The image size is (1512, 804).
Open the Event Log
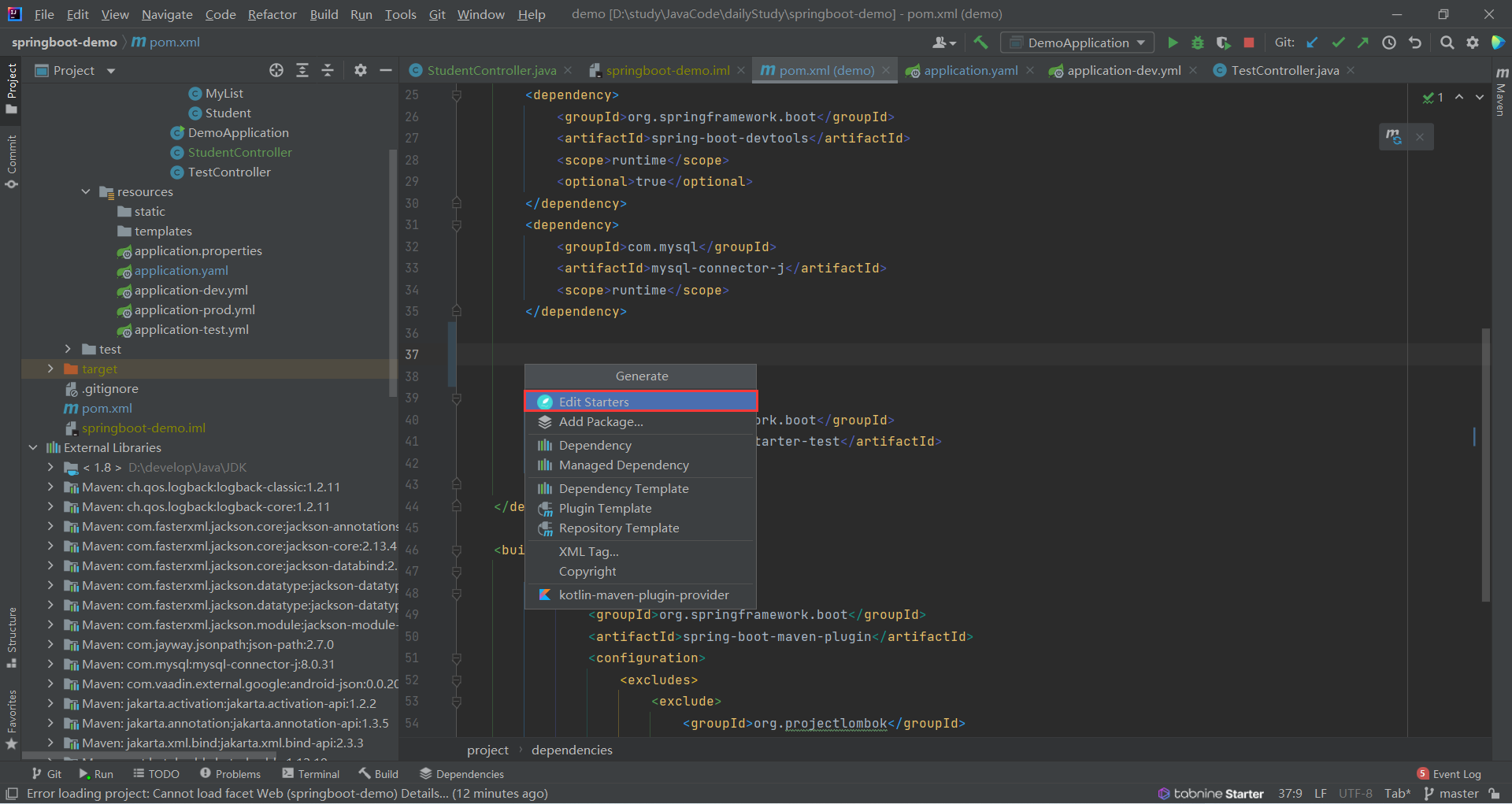(1449, 774)
